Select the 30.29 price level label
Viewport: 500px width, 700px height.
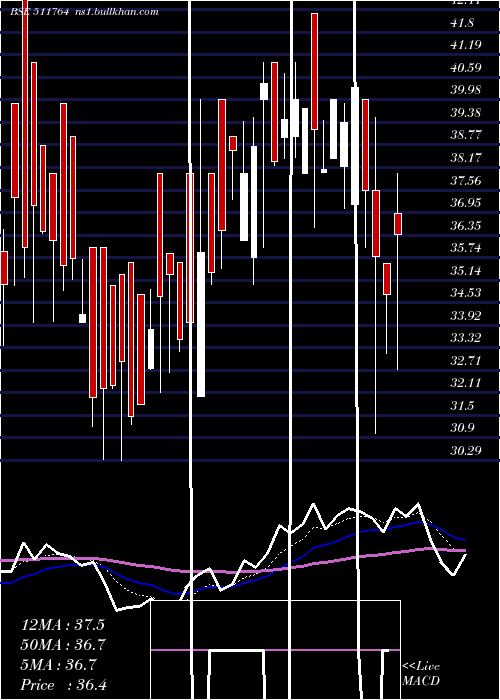[466, 451]
